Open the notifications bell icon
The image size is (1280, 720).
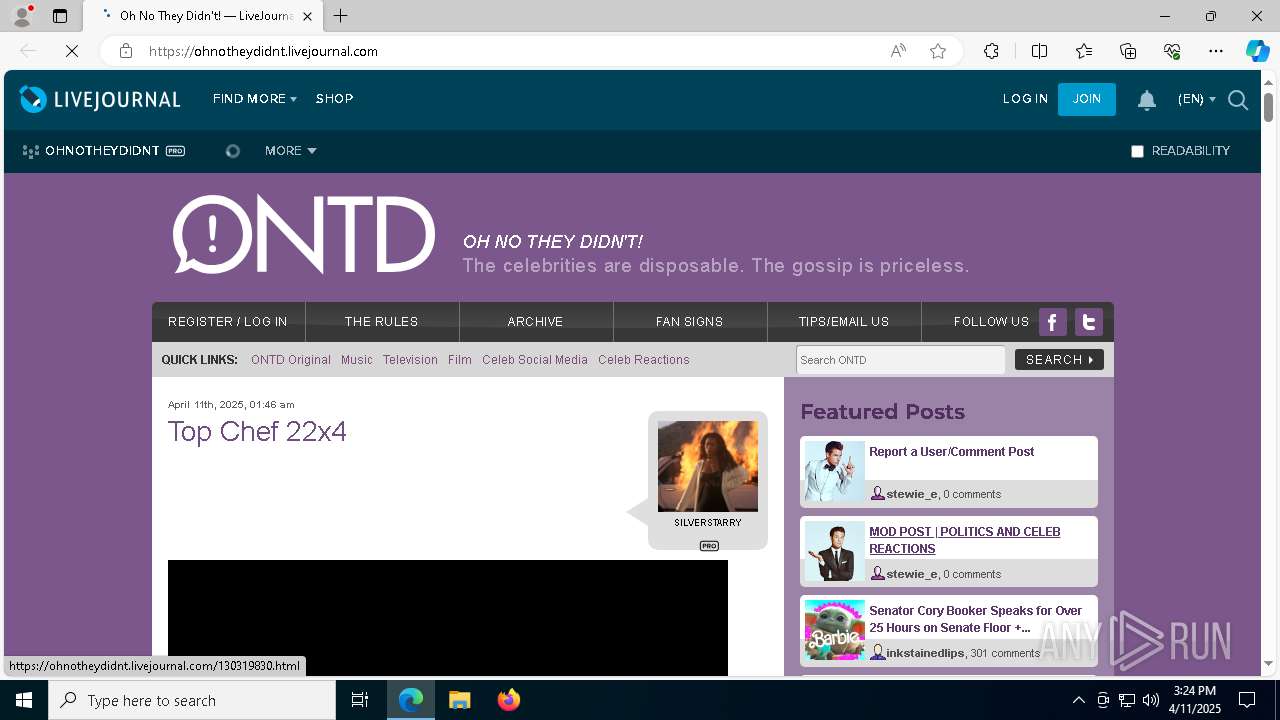(1147, 100)
